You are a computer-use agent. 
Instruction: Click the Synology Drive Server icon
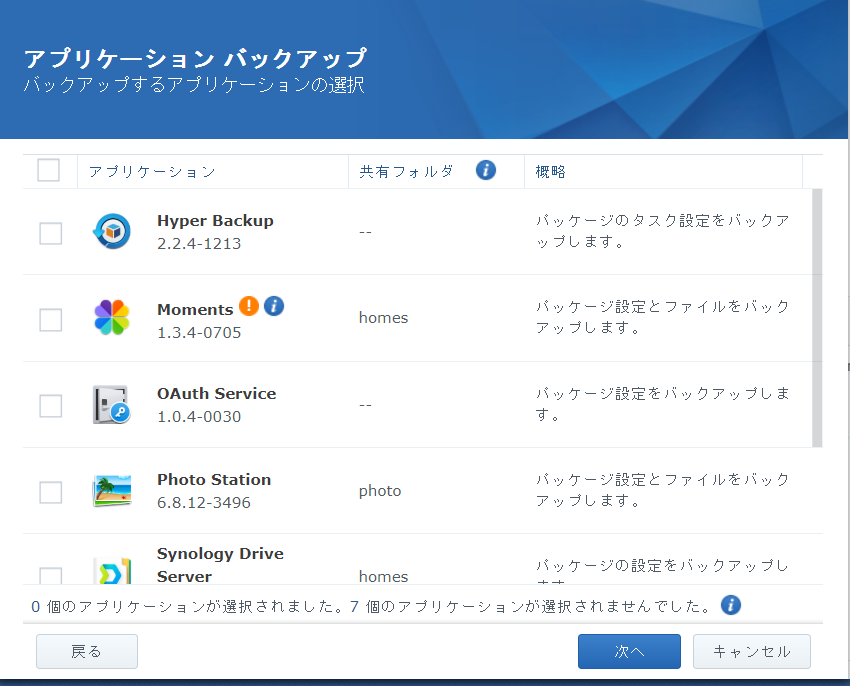point(112,570)
